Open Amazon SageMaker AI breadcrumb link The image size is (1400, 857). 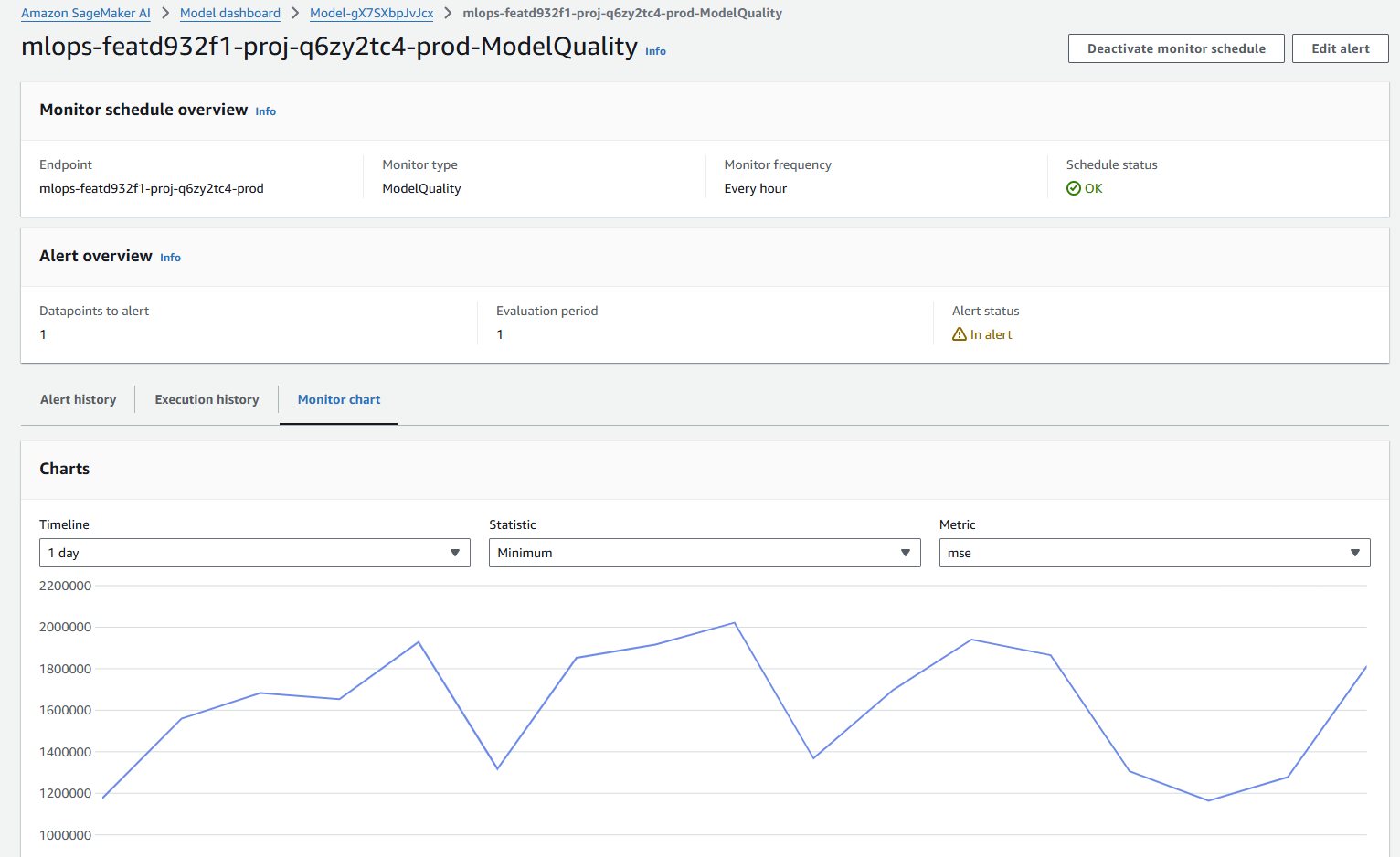click(86, 14)
